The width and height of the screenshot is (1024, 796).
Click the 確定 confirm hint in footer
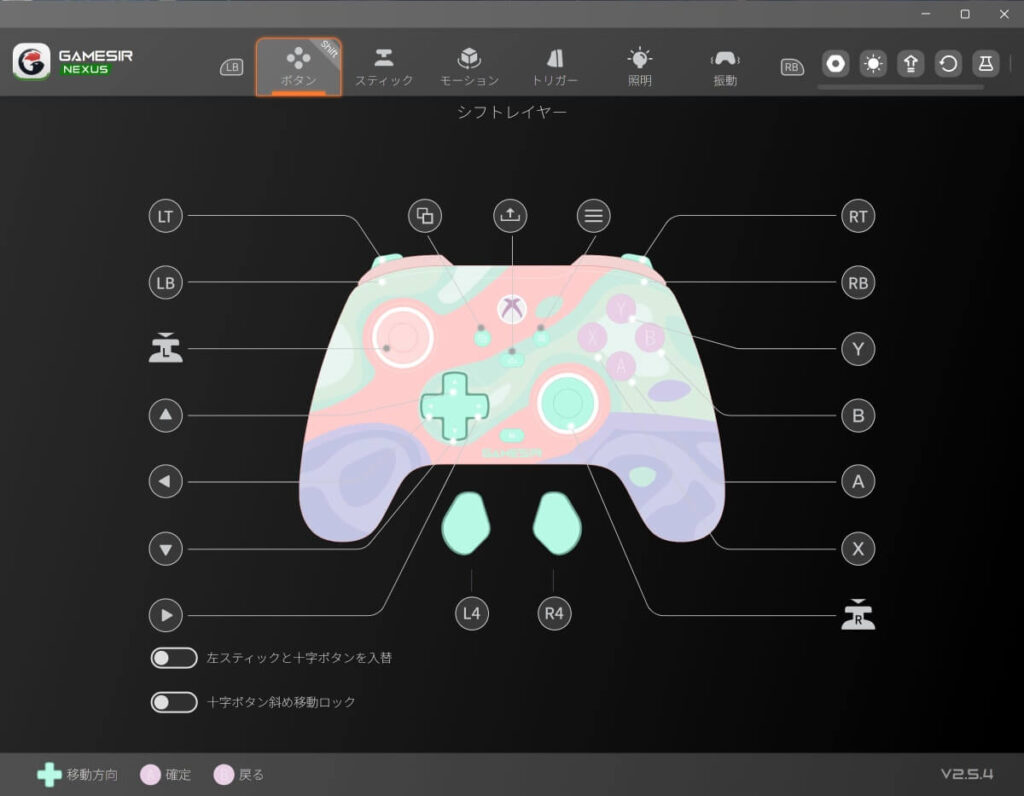[166, 774]
